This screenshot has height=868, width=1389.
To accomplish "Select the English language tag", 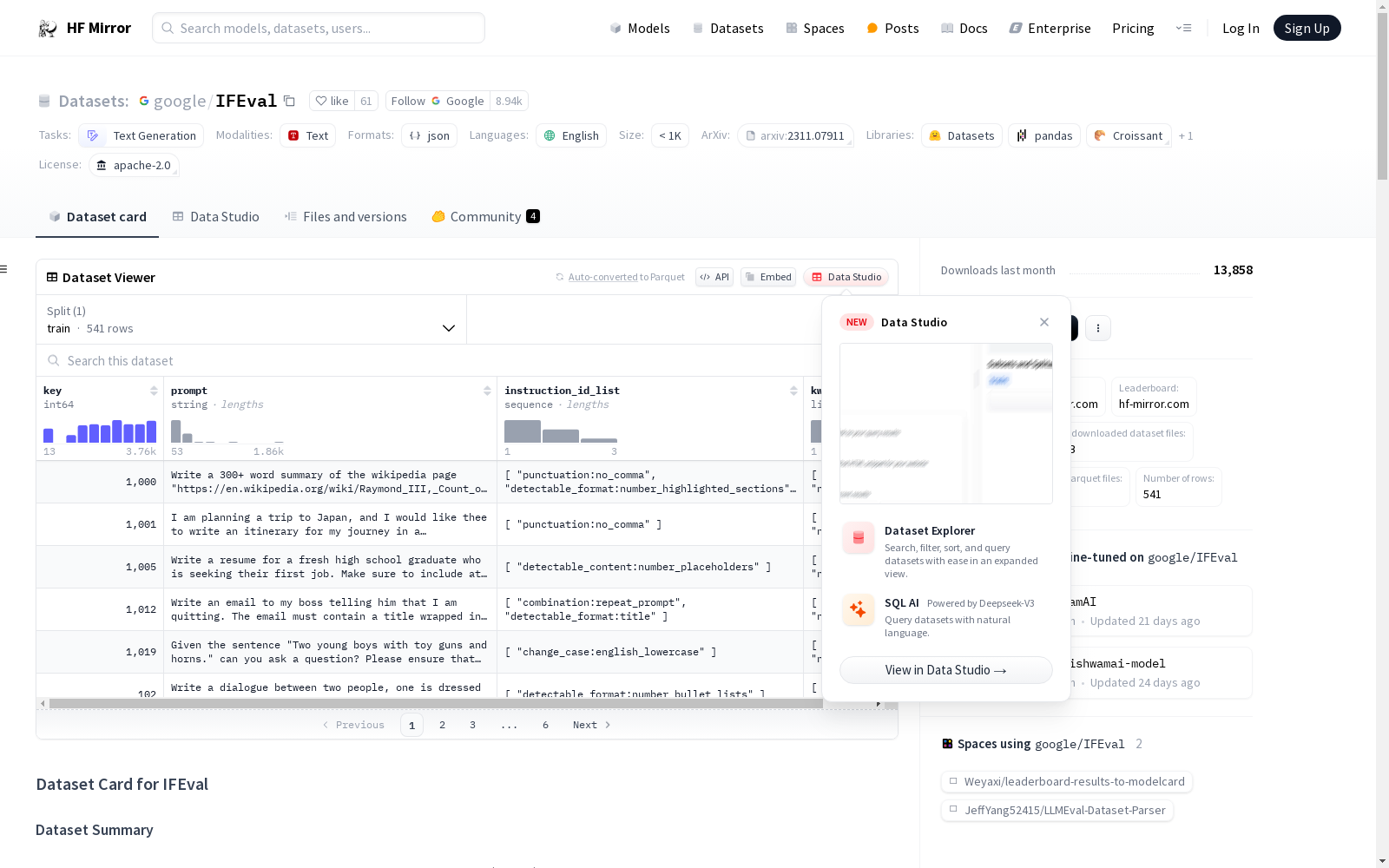I will (571, 135).
